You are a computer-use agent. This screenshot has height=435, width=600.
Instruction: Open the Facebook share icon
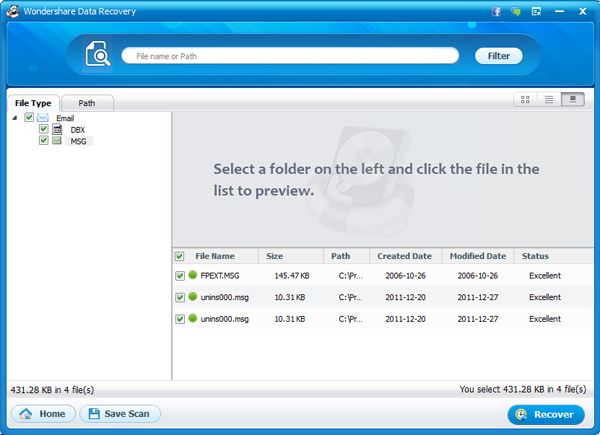[x=496, y=10]
